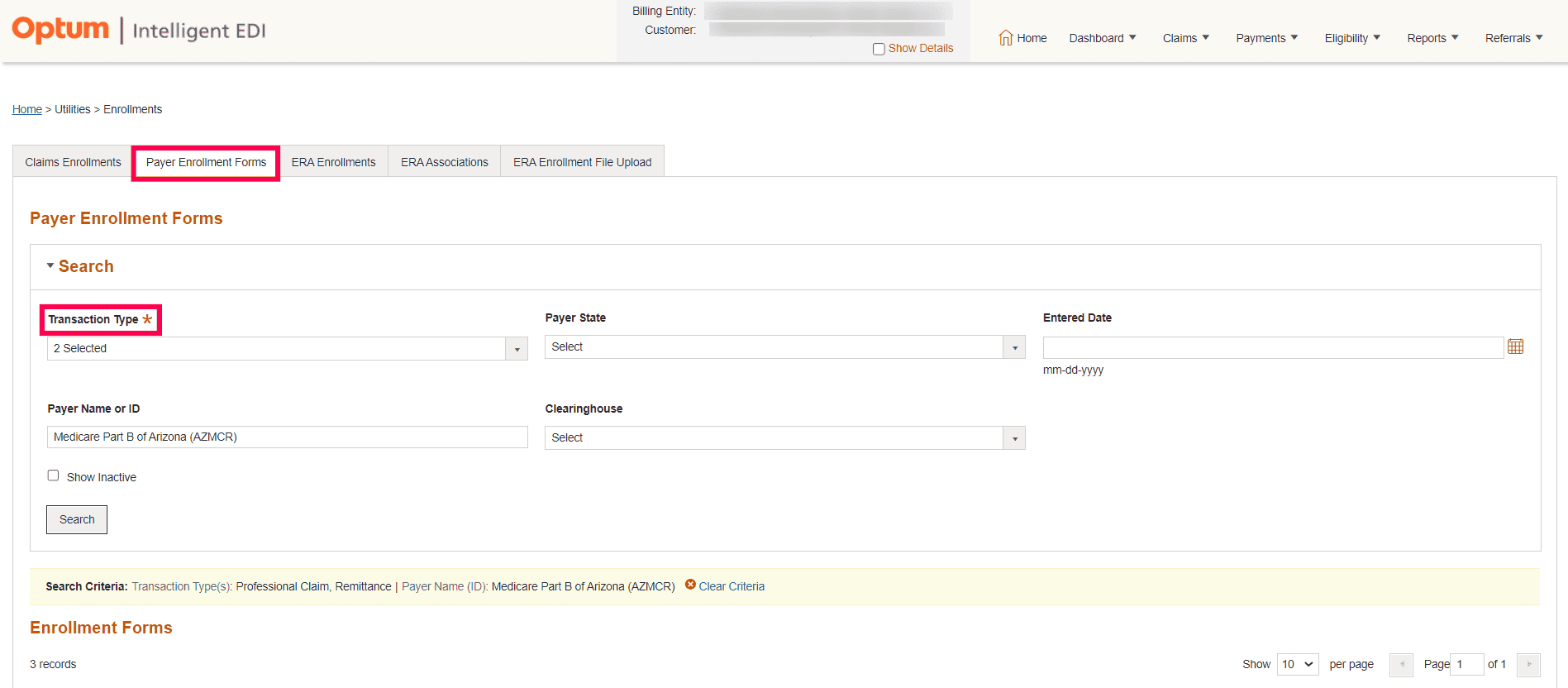The image size is (1568, 688).
Task: Go to previous results page arrow
Action: [x=1401, y=664]
